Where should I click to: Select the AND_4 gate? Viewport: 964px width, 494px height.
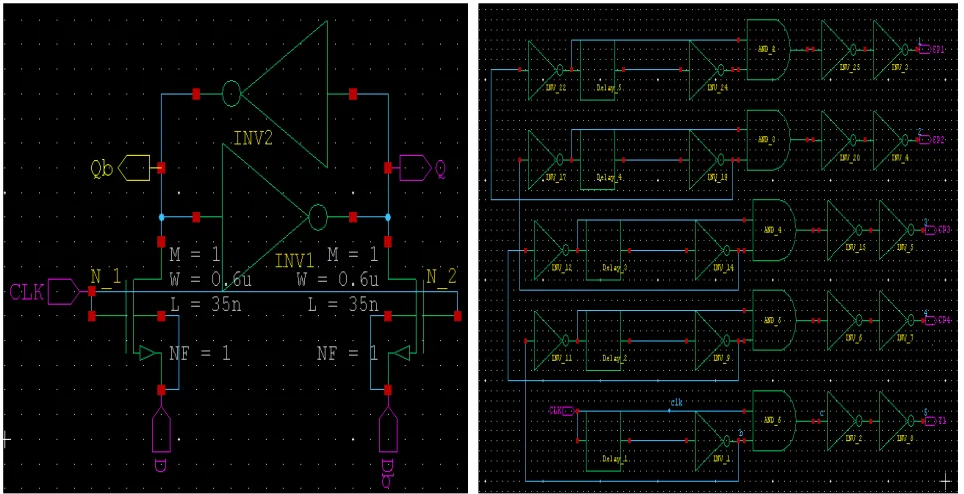coord(775,230)
